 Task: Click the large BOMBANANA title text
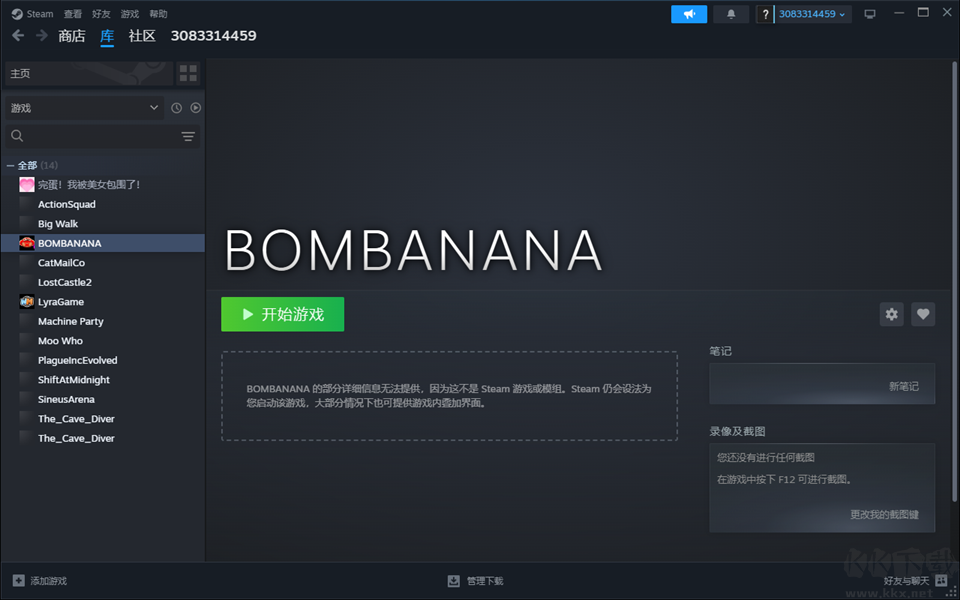pos(414,250)
